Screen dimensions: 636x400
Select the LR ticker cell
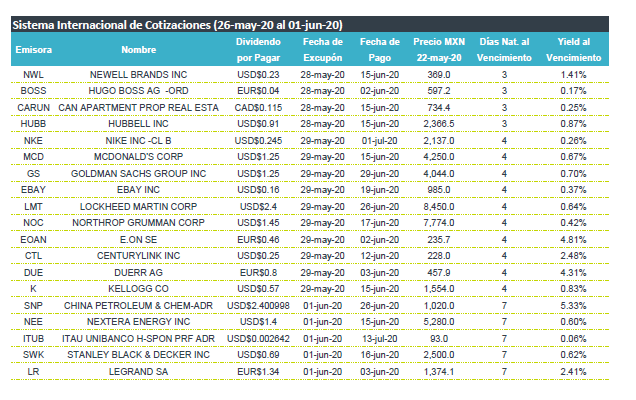coord(33,372)
